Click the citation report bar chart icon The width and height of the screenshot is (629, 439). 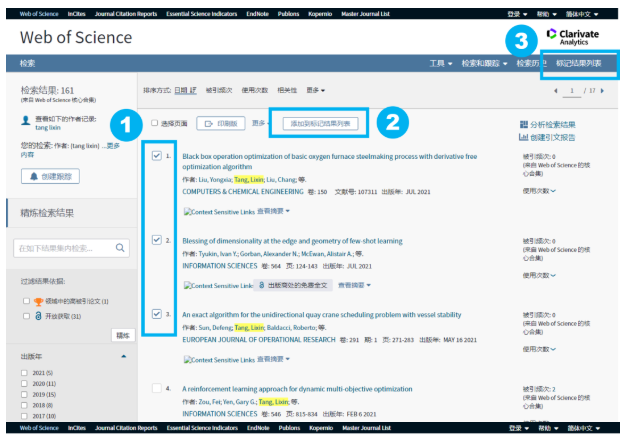point(523,137)
